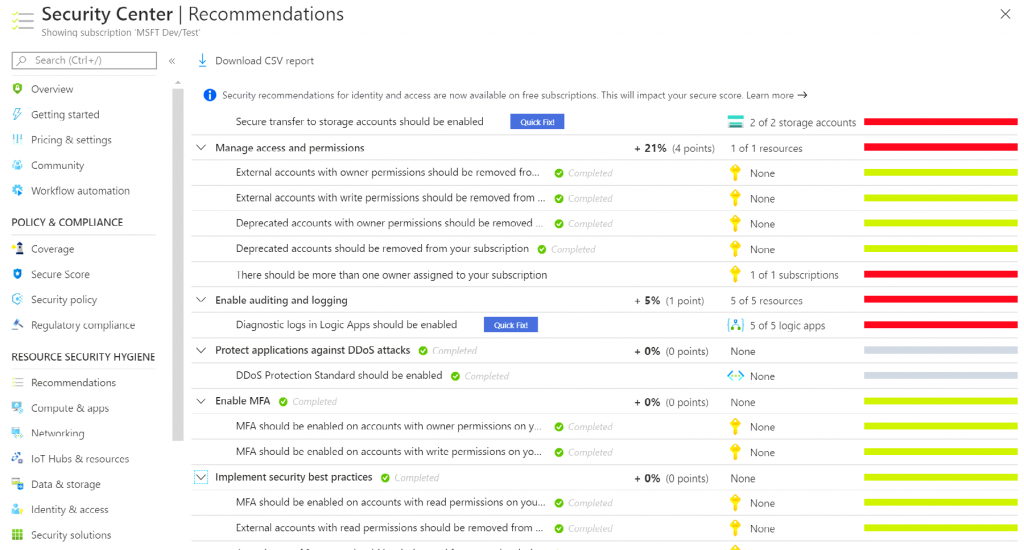The width and height of the screenshot is (1024, 550).
Task: Click the Getting started lightning icon
Action: point(17,114)
